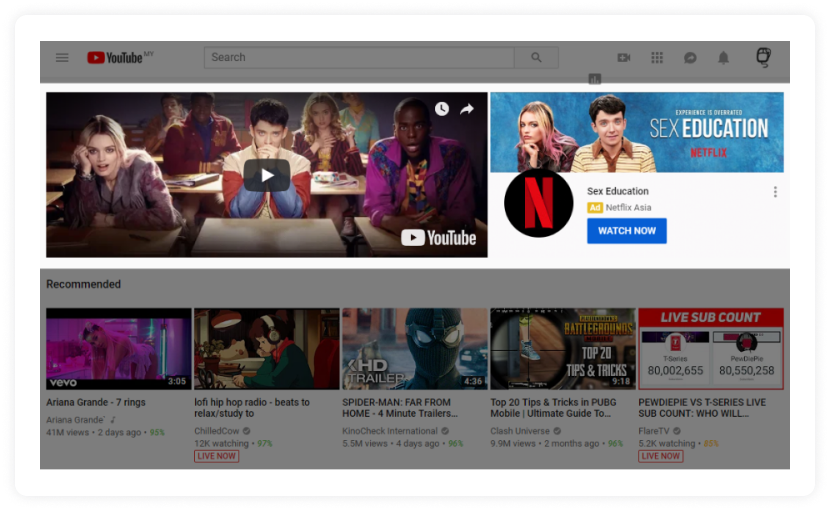The height and width of the screenshot is (511, 830).
Task: Share the masthead video arrow icon
Action: click(466, 109)
